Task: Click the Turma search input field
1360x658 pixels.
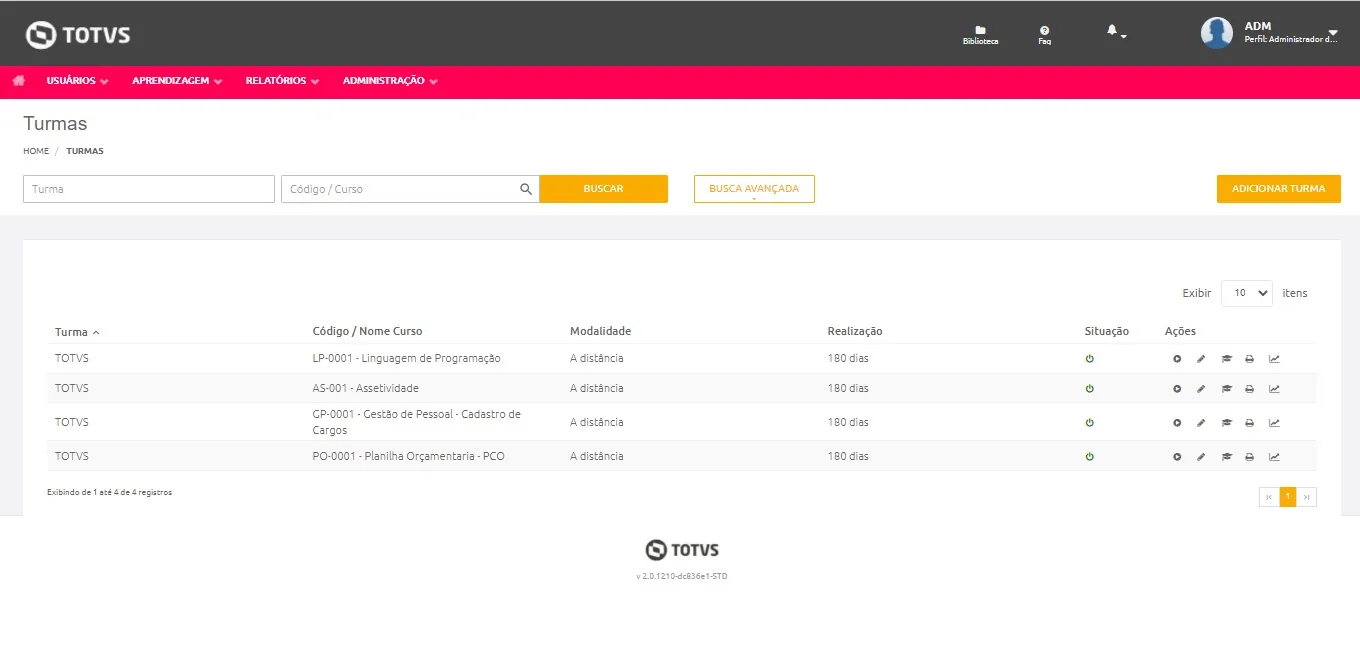Action: [149, 189]
